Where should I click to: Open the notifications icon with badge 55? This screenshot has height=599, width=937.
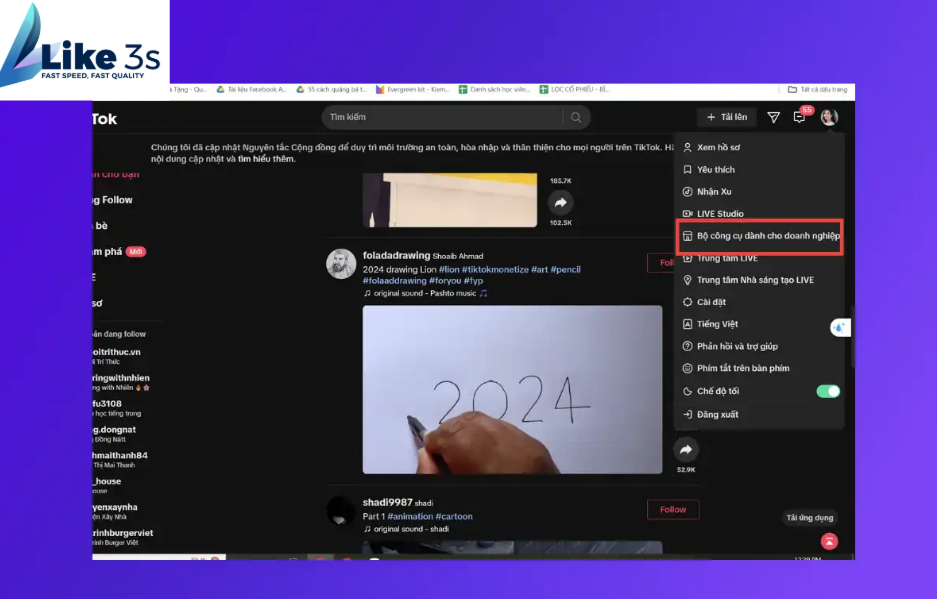tap(800, 116)
